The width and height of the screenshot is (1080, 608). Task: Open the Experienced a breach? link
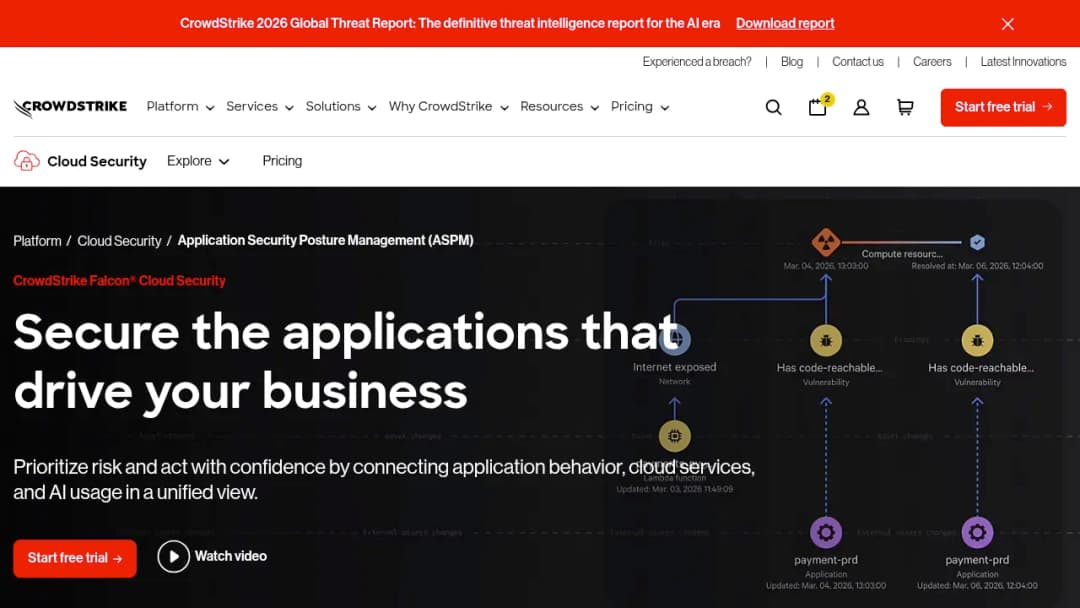coord(697,62)
